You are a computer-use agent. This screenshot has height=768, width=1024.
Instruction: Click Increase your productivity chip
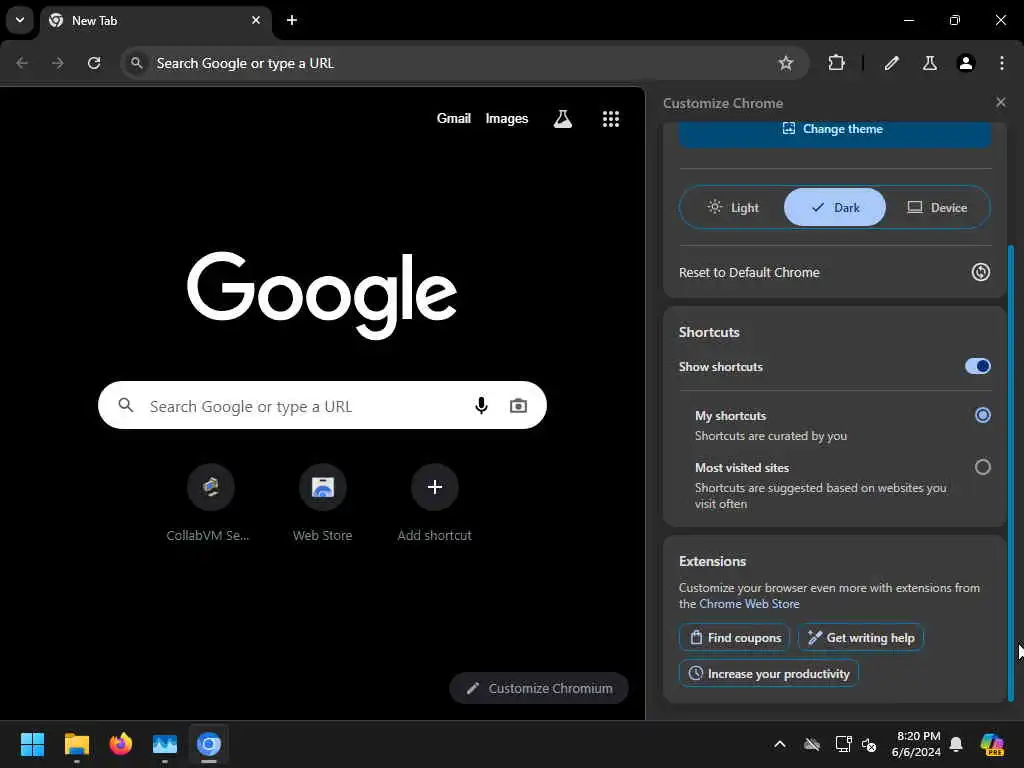click(x=769, y=673)
